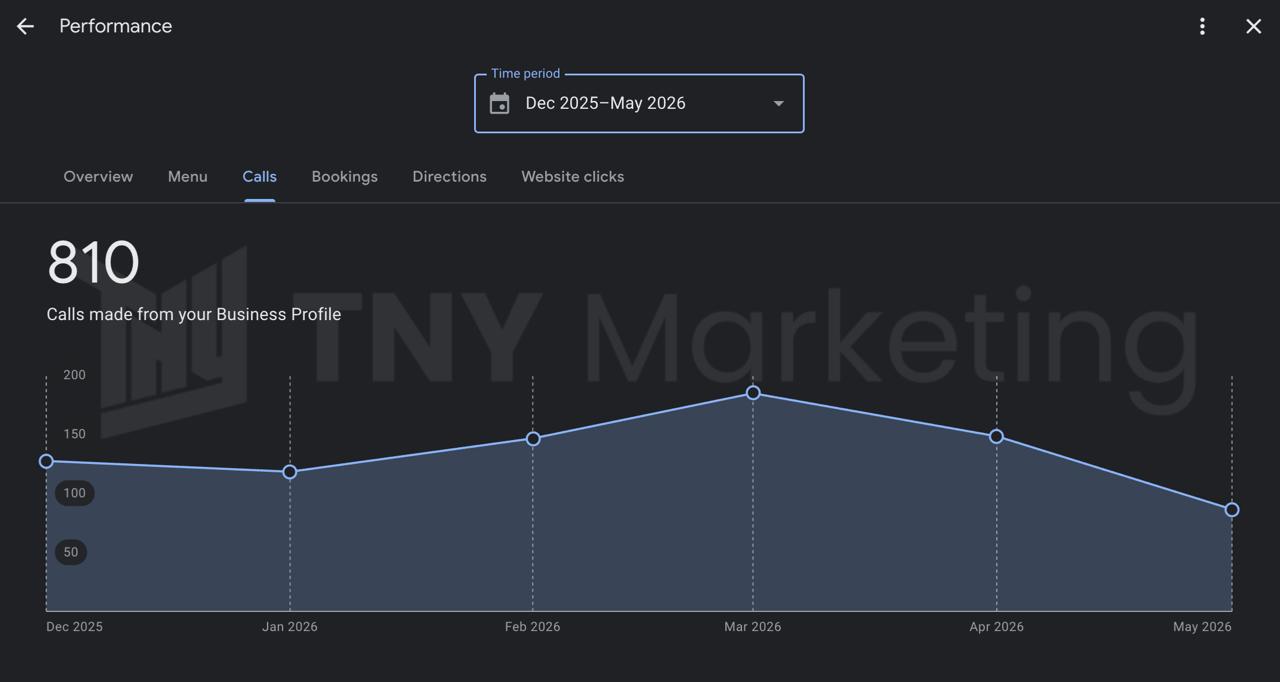1280x682 pixels.
Task: Click the 50 y-axis label
Action: click(x=70, y=552)
